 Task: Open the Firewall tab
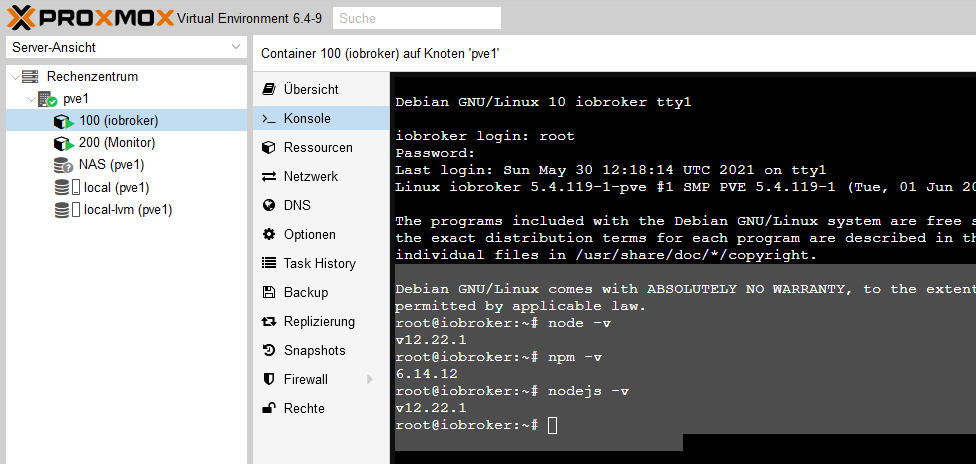[321, 379]
